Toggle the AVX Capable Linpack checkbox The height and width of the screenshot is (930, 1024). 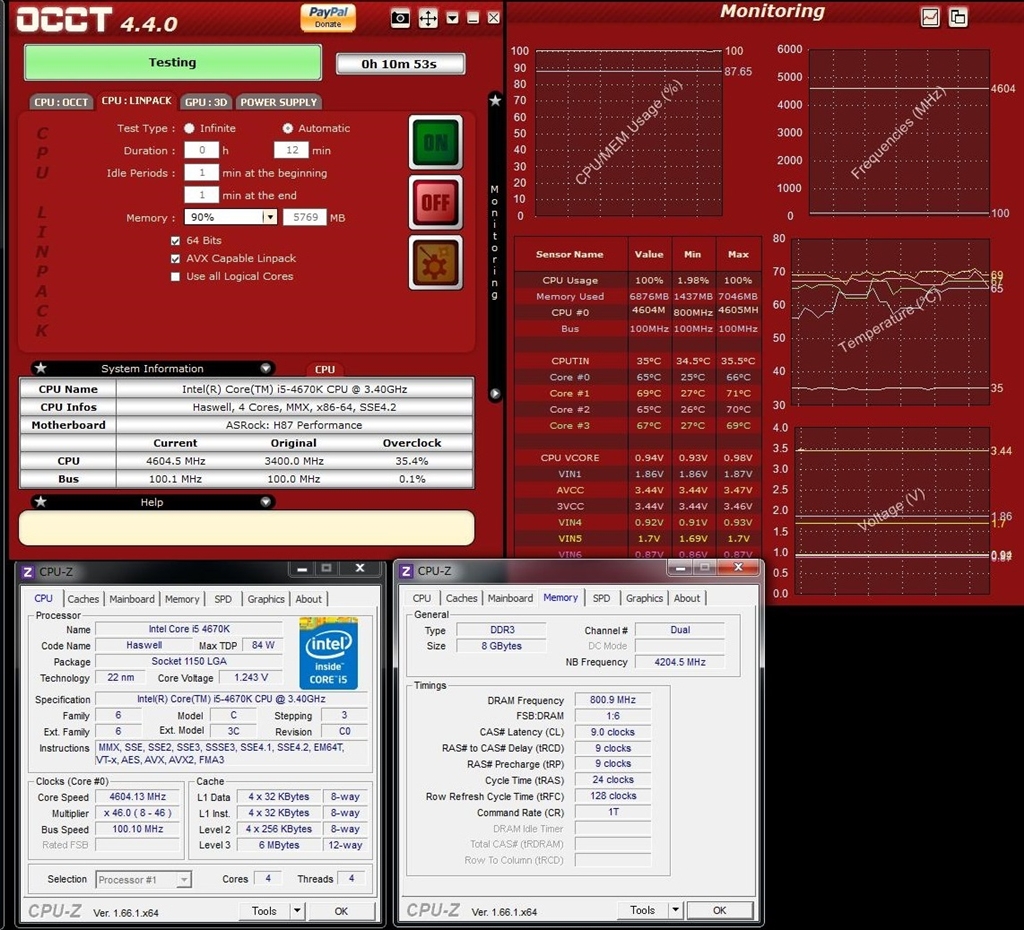tap(175, 259)
